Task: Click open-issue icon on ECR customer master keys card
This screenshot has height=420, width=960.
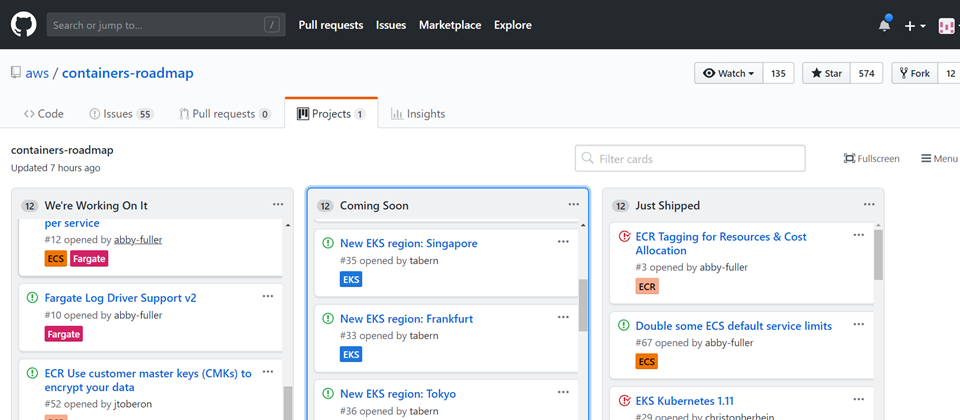Action: 32,373
